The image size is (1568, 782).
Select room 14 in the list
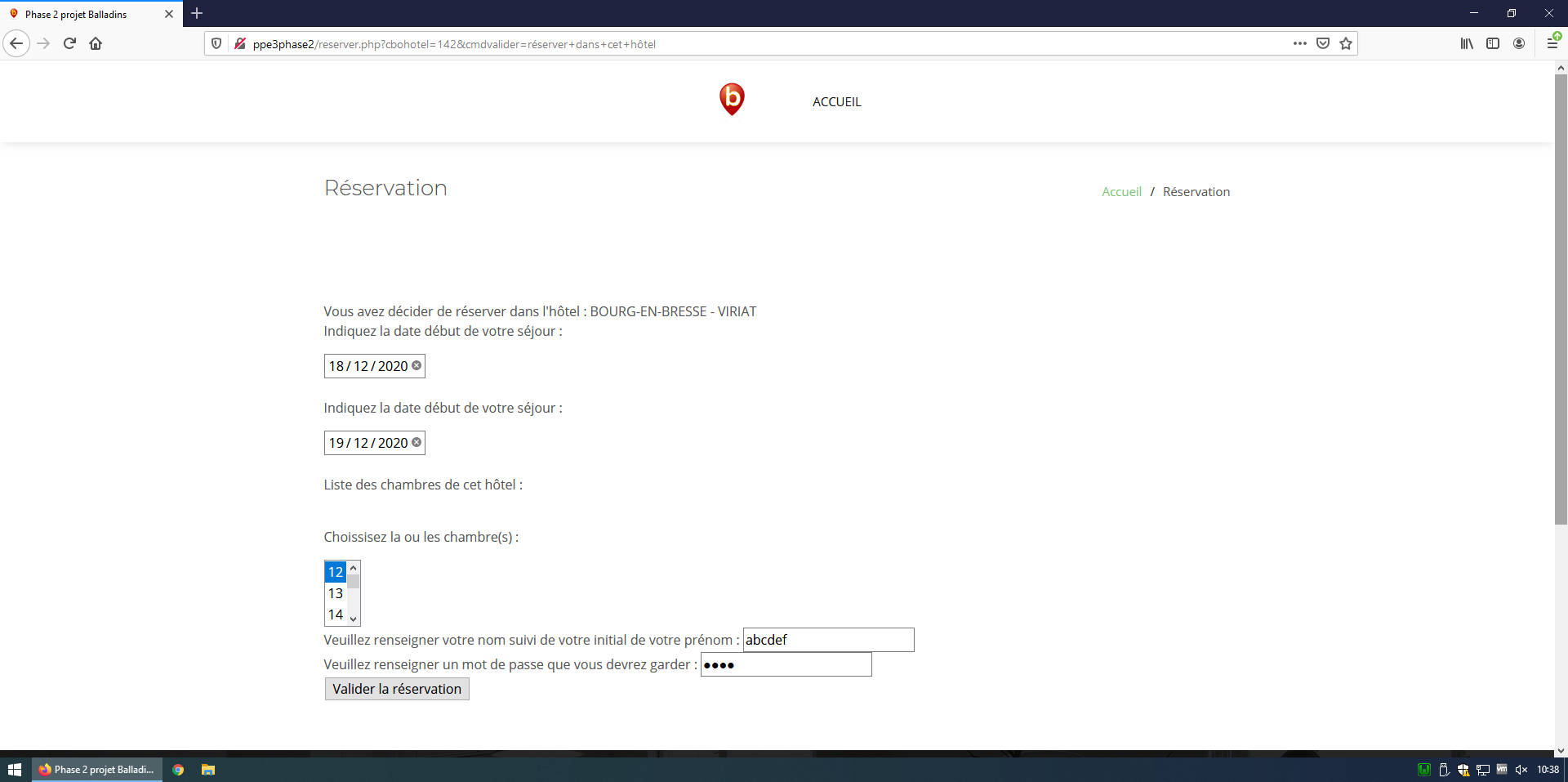tap(336, 614)
